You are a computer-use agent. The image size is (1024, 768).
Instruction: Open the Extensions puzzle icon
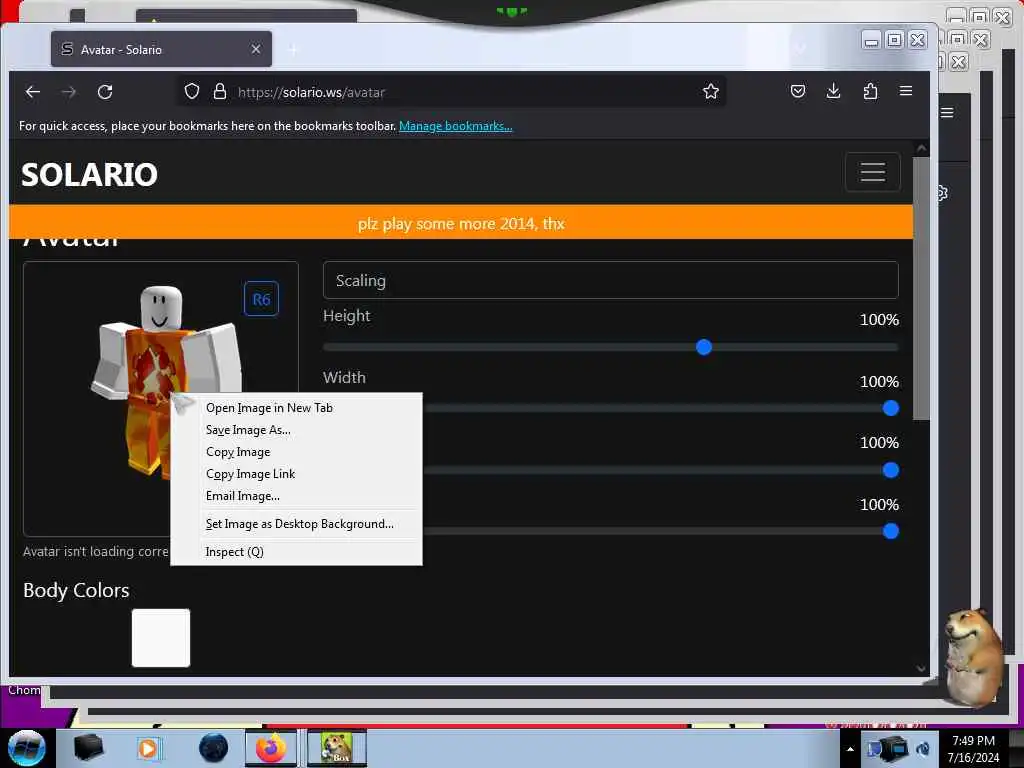[870, 91]
